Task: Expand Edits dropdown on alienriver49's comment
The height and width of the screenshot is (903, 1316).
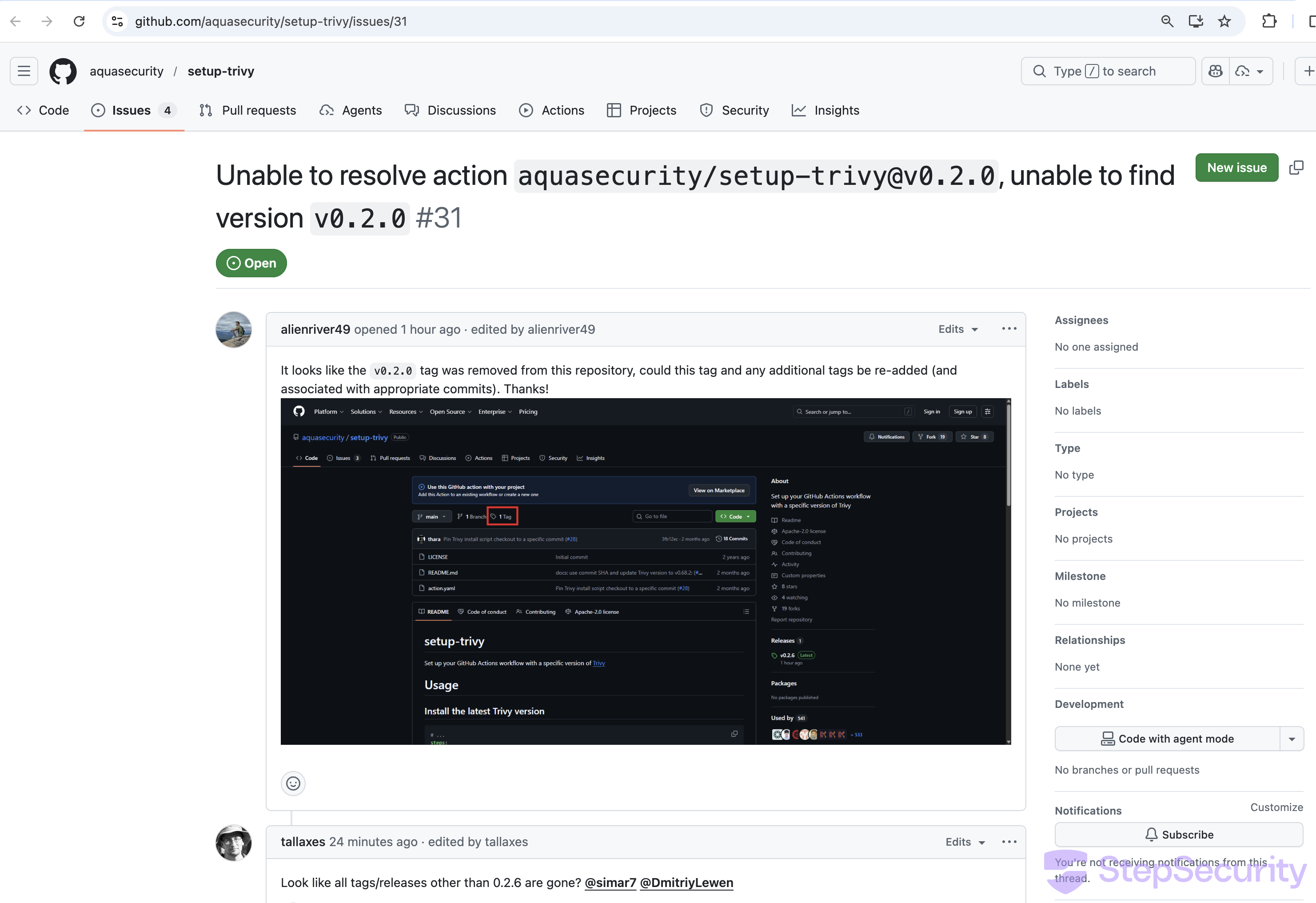Action: pos(958,329)
